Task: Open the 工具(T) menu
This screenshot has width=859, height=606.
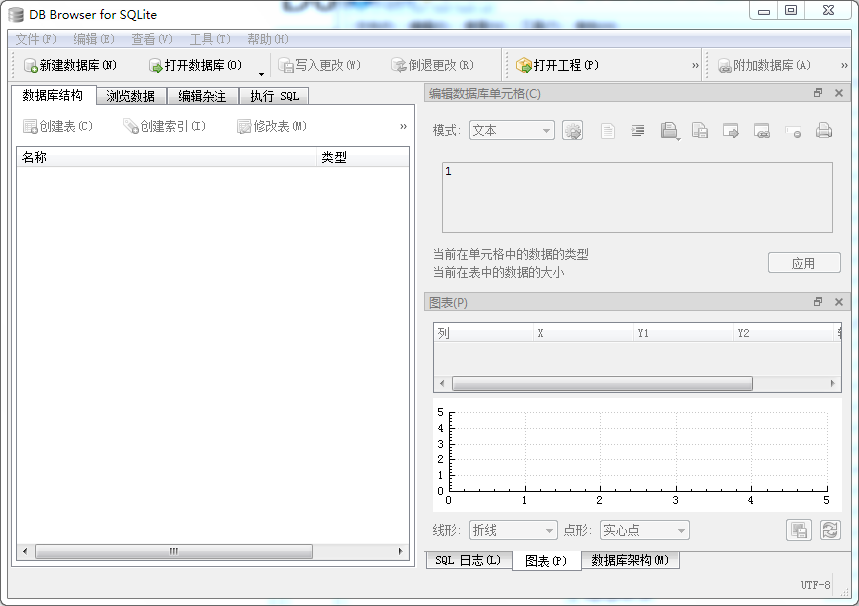Action: [x=210, y=39]
